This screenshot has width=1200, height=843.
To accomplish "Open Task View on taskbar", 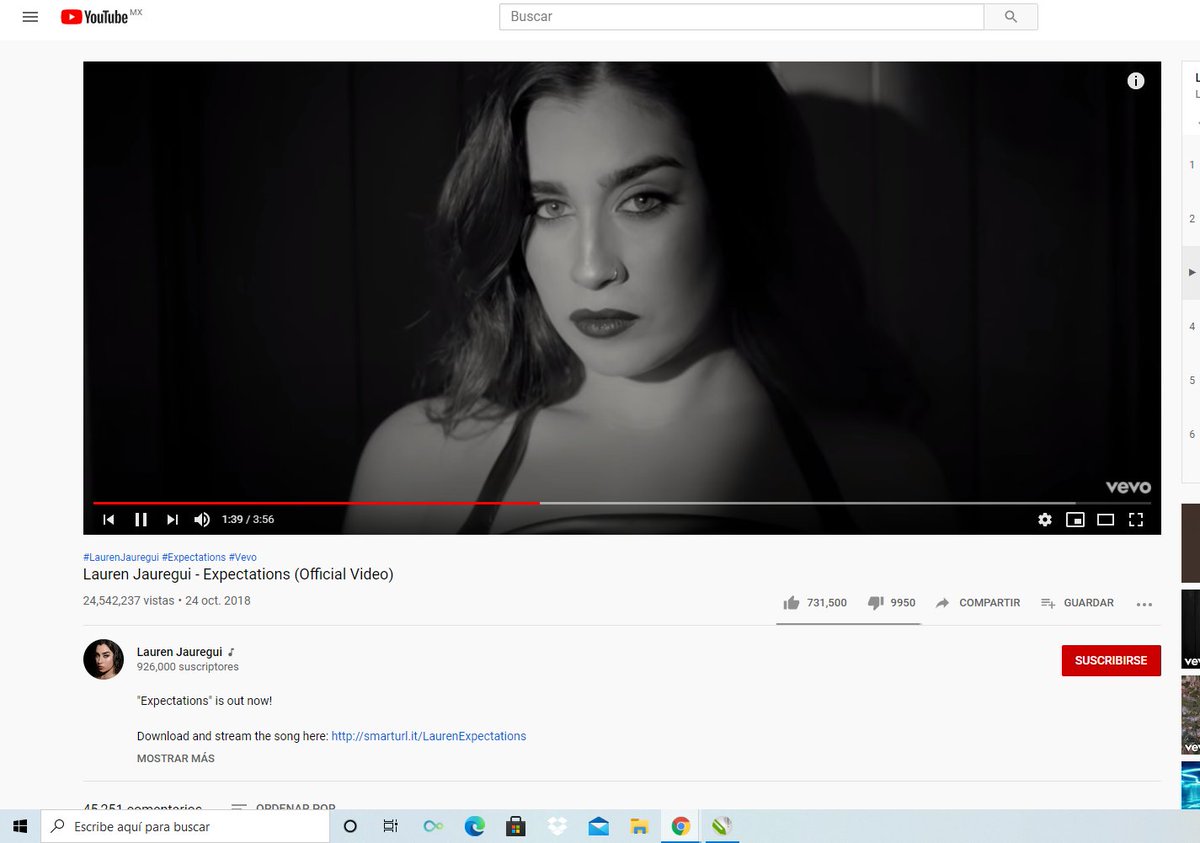I will [x=391, y=827].
